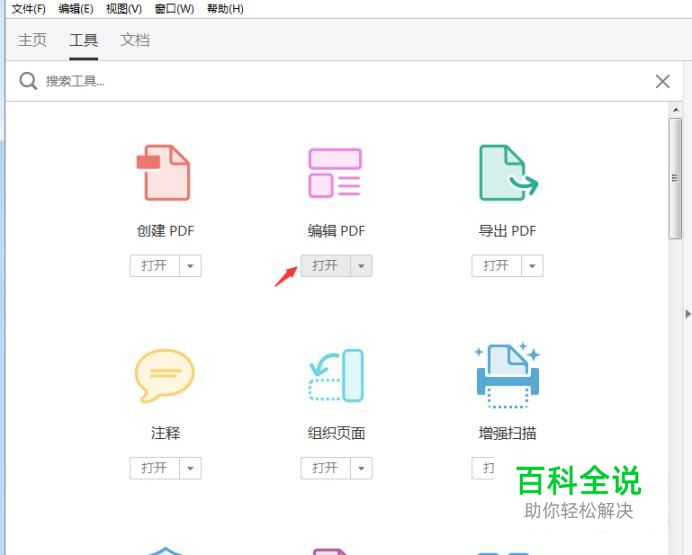Open the 窗口(W) menu
Image resolution: width=692 pixels, height=555 pixels.
[174, 9]
